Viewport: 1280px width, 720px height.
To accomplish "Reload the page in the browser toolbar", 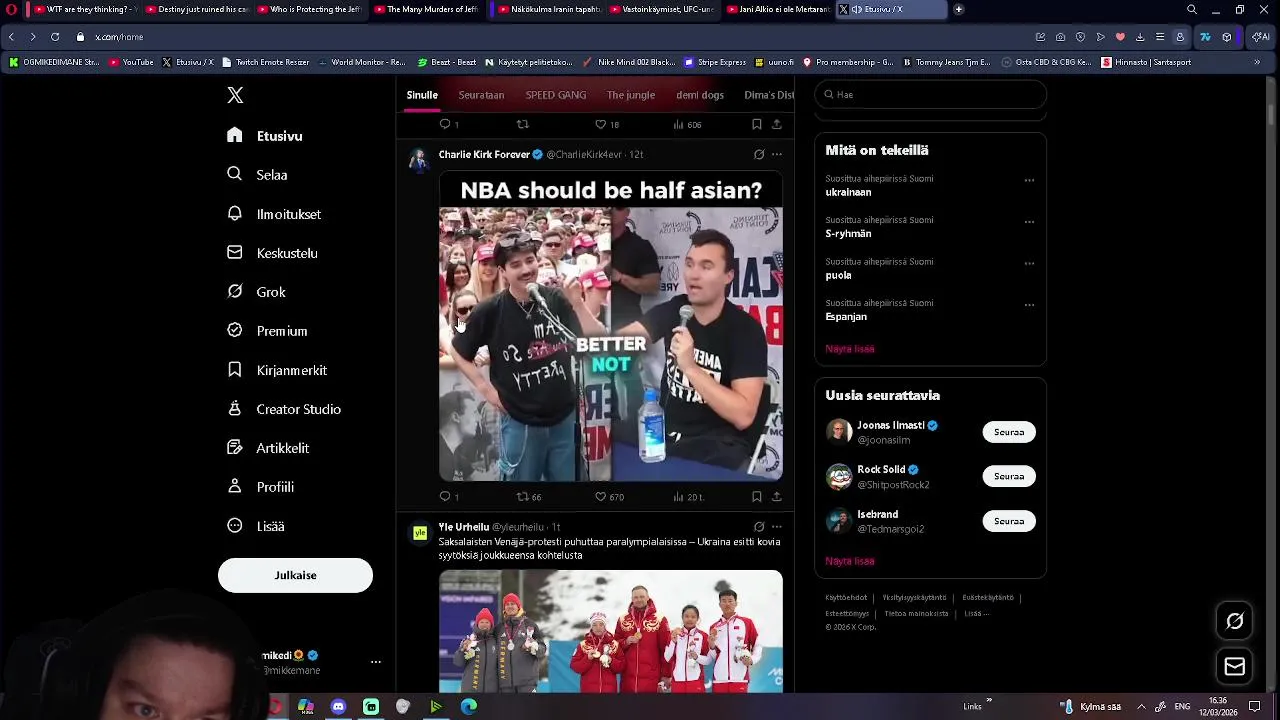I will [x=54, y=37].
